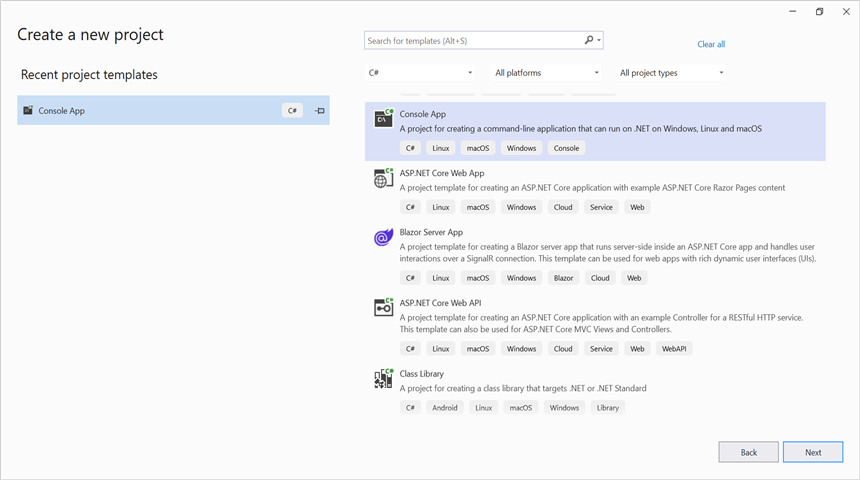Expand the All platforms dropdown
Image resolution: width=860 pixels, height=480 pixels.
[x=547, y=73]
